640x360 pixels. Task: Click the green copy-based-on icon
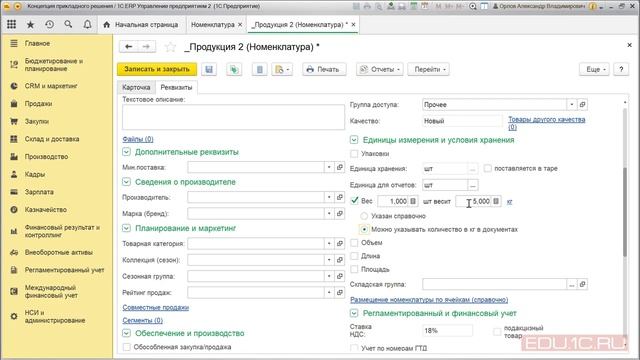click(234, 69)
